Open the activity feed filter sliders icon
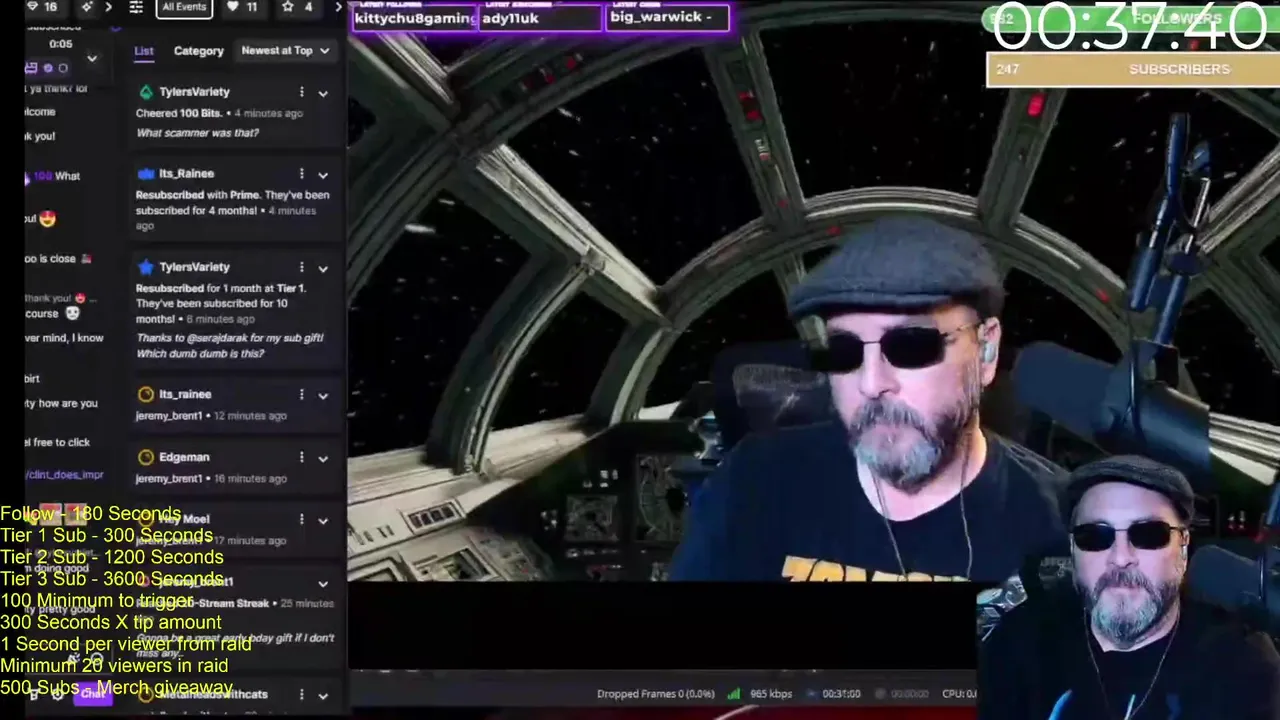Screen dimensions: 1280x720 click(x=136, y=7)
